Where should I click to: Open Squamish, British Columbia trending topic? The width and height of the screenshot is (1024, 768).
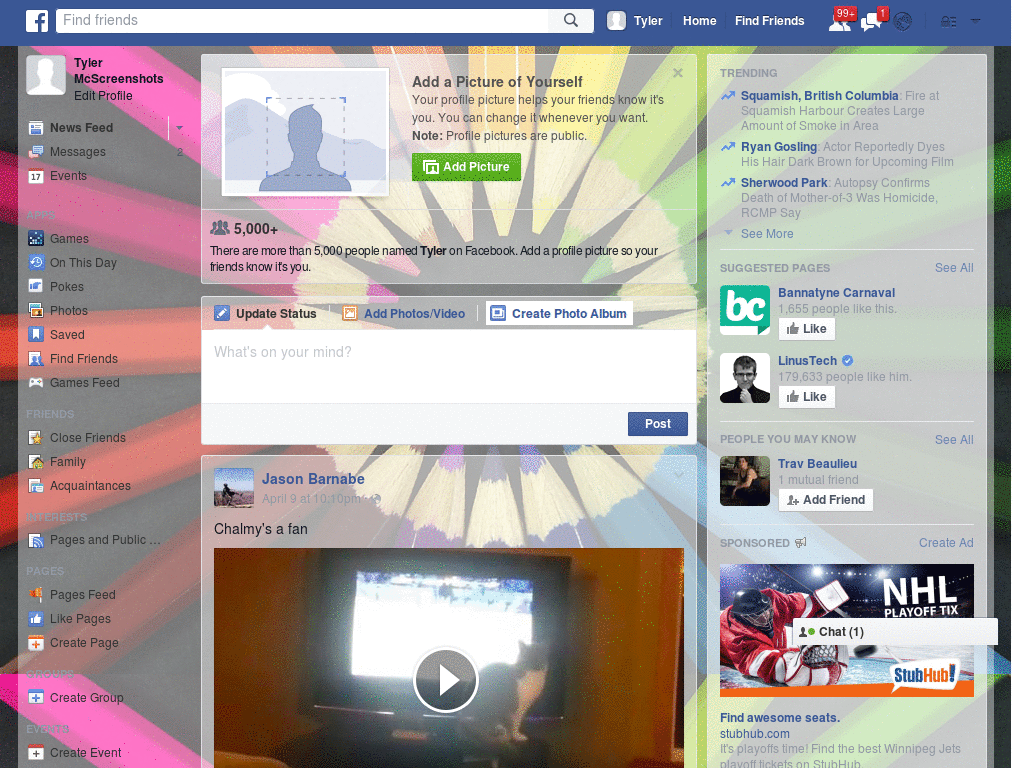(x=820, y=95)
